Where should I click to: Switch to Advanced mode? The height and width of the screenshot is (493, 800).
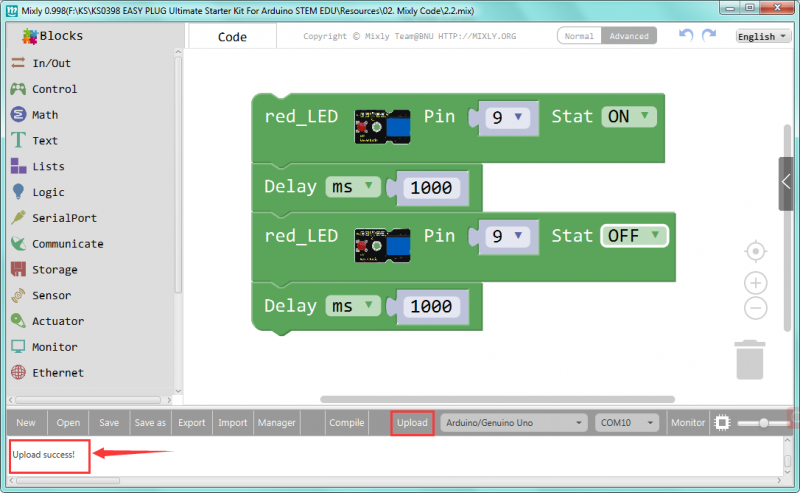(x=628, y=36)
